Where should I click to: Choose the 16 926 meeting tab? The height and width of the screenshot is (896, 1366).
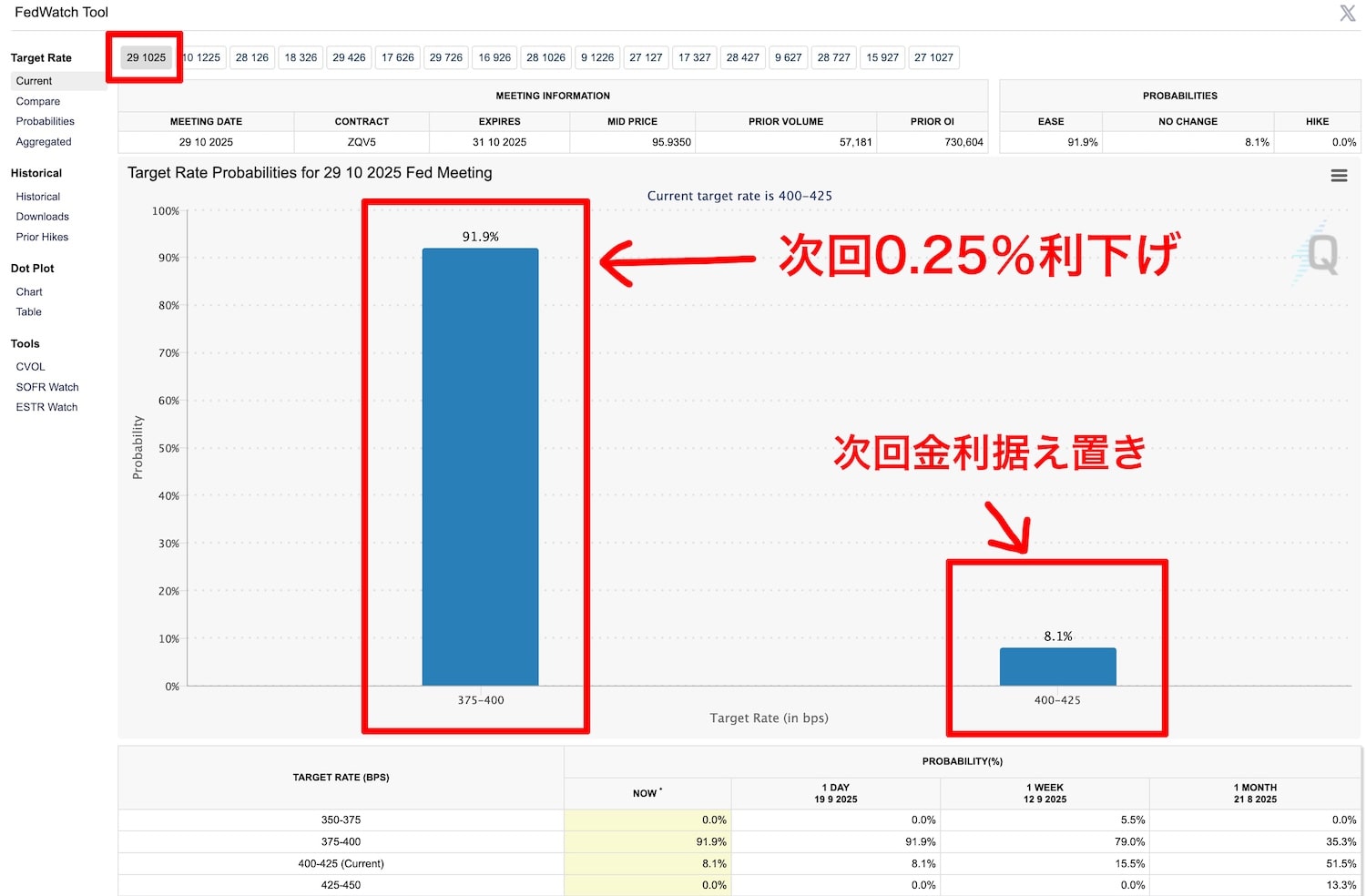tap(494, 57)
